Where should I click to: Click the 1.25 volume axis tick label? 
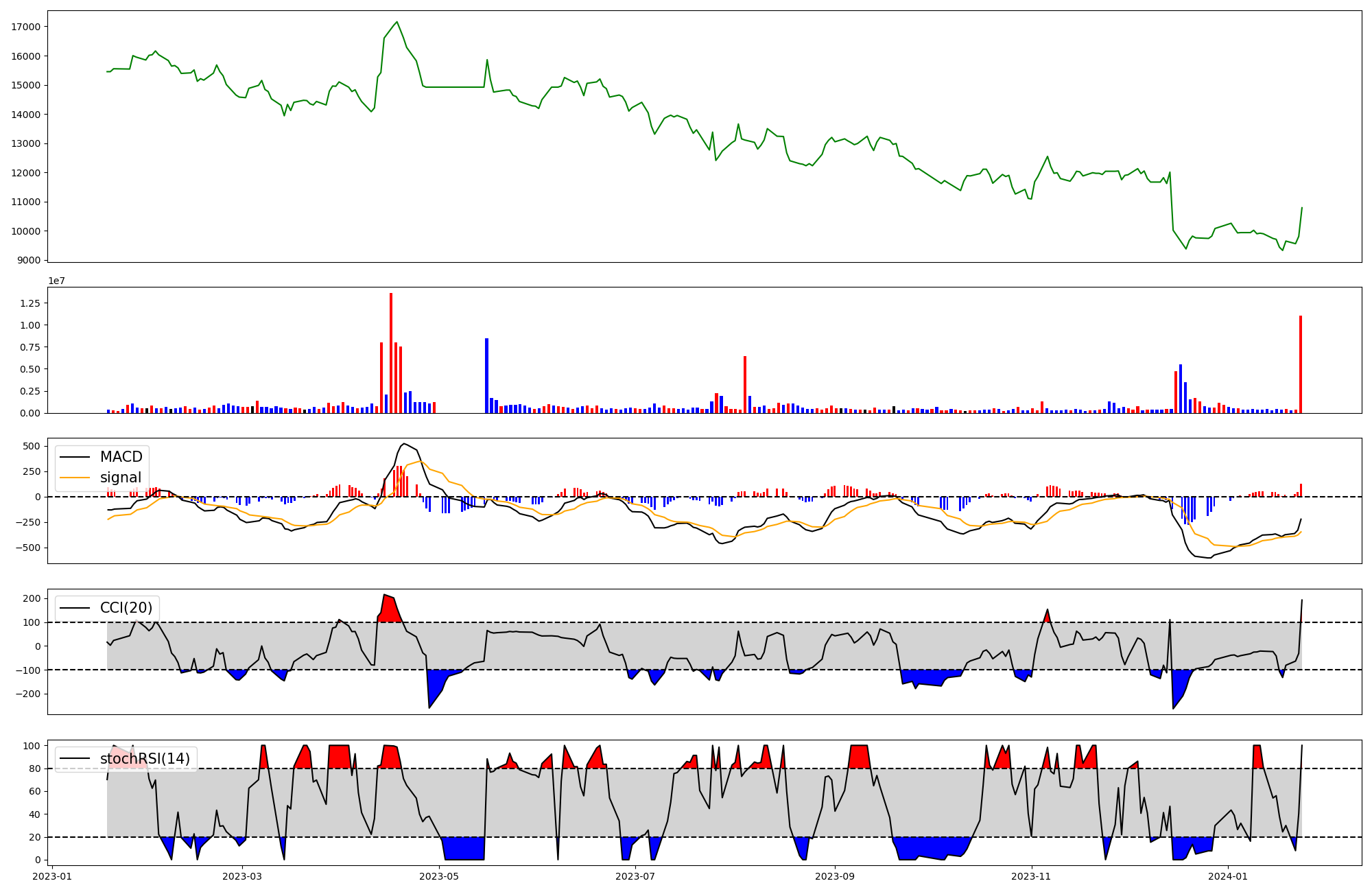(x=30, y=303)
